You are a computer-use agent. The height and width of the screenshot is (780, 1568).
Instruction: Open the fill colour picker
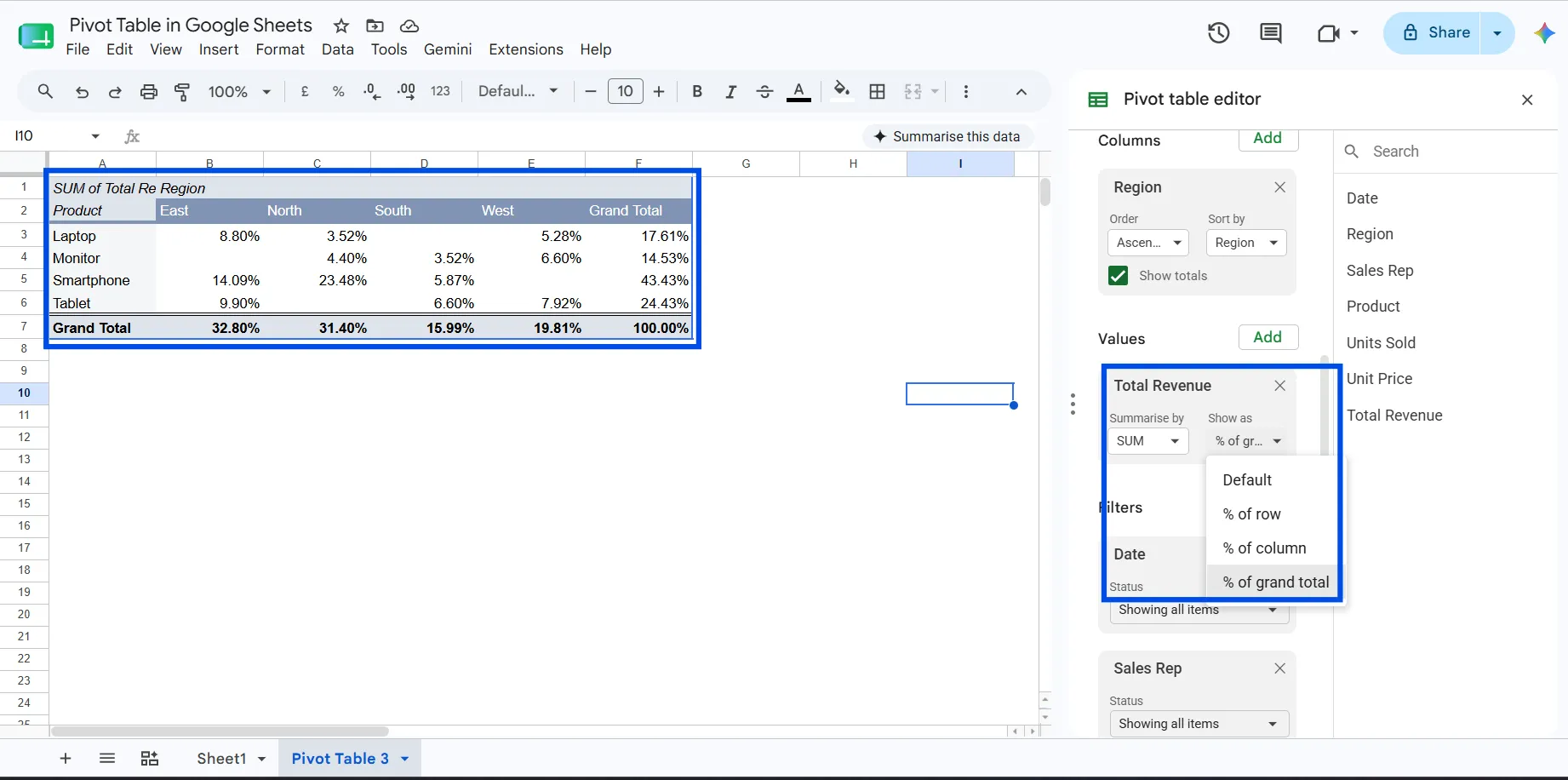coord(842,91)
